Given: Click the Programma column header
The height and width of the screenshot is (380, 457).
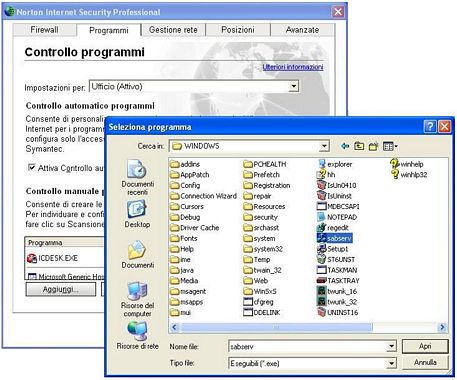Looking at the screenshot, I should coord(63,243).
